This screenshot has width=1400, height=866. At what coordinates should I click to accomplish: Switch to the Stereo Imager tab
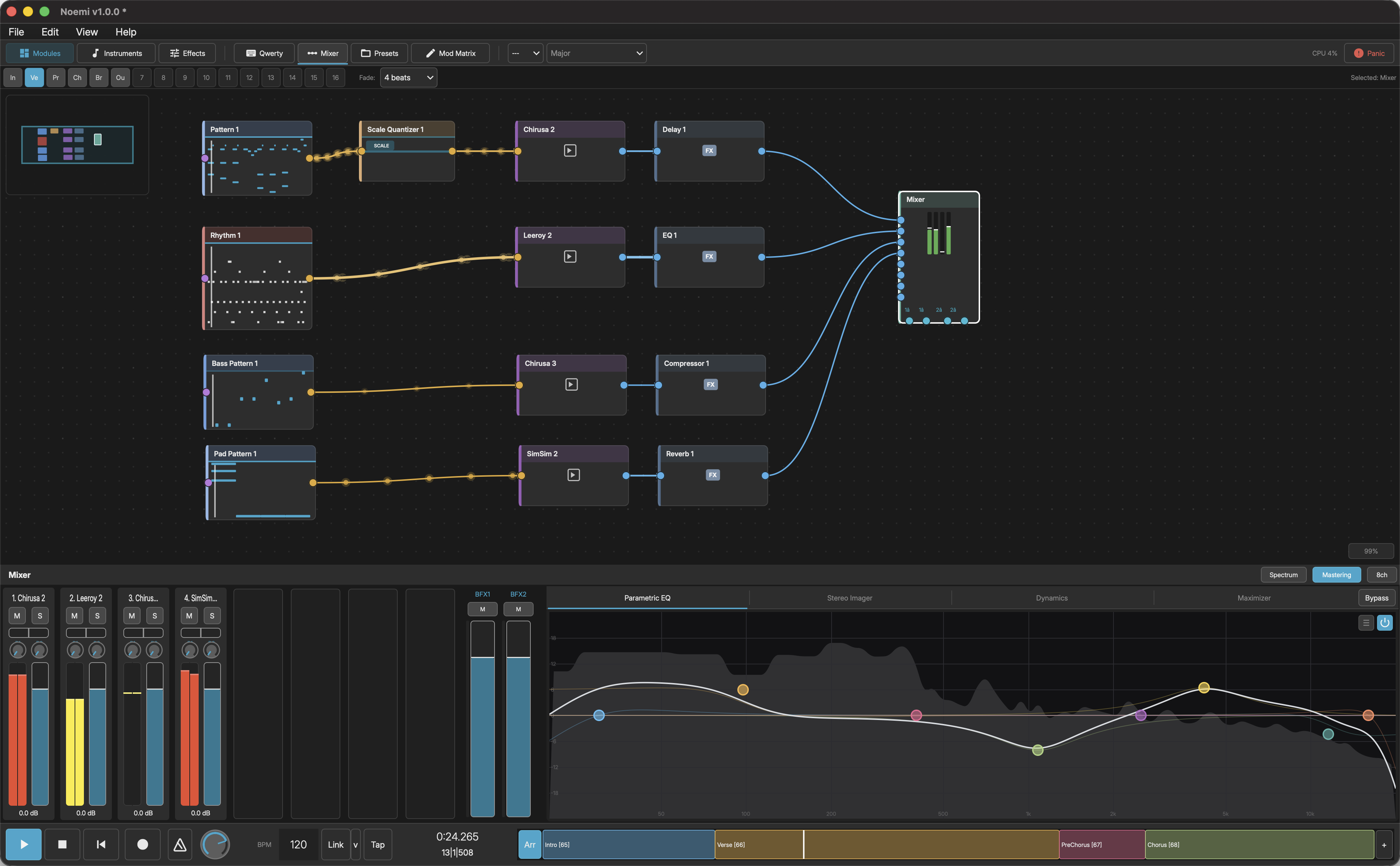click(x=850, y=598)
